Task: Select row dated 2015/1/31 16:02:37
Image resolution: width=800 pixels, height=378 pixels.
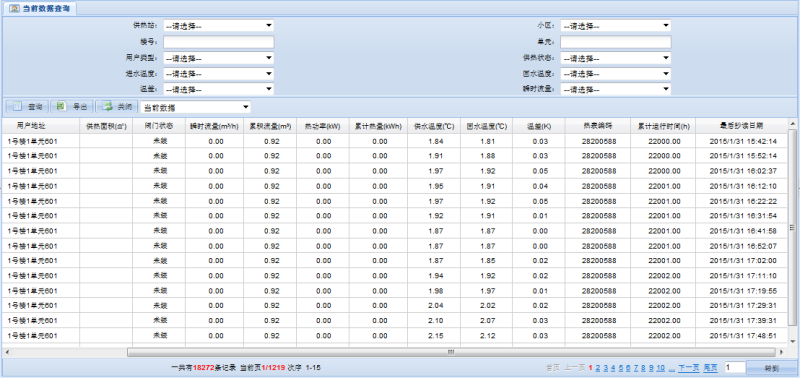Action: (395, 171)
